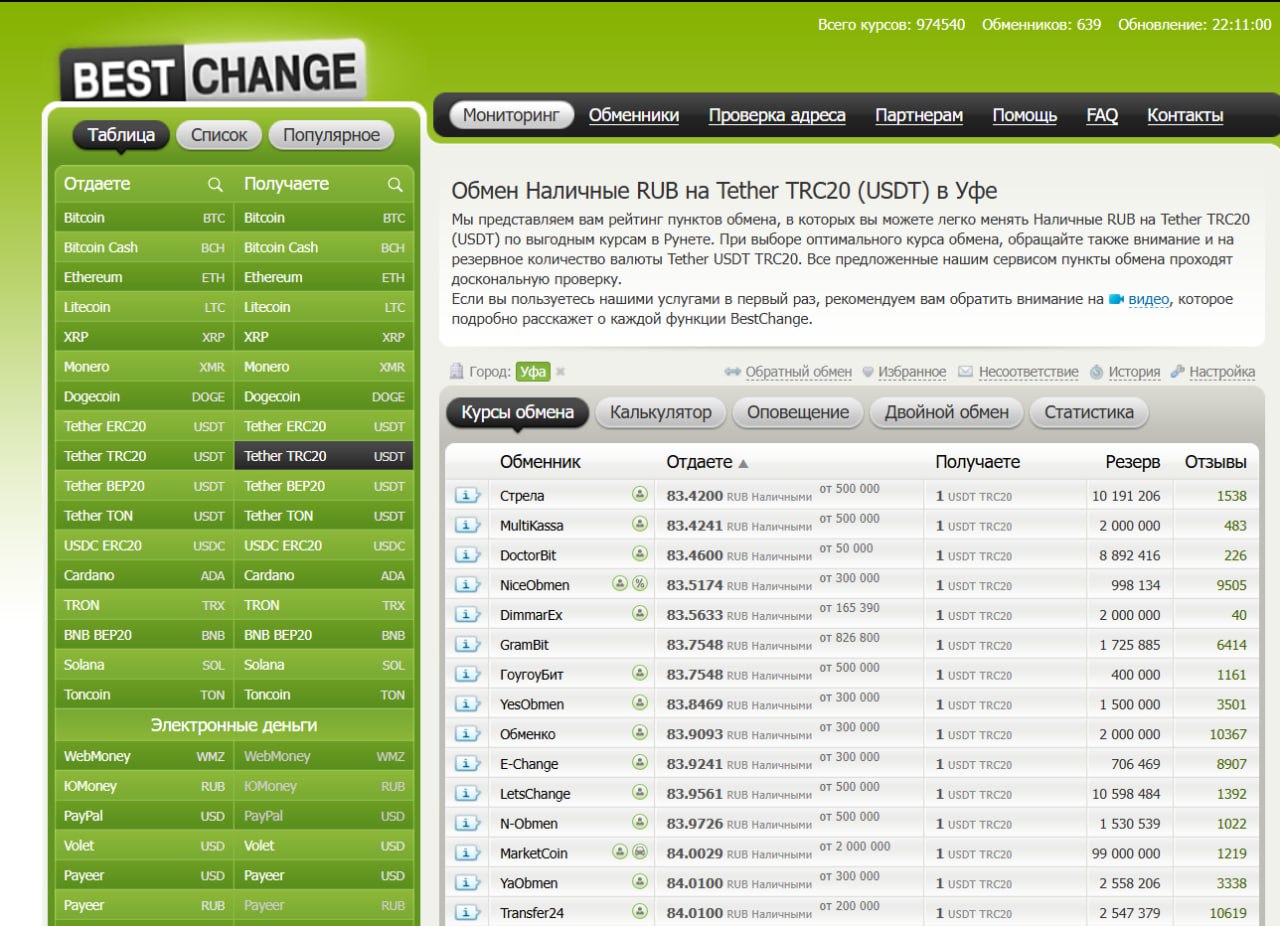Click the verification badge next to DoctorBit
Image resolution: width=1280 pixels, height=926 pixels.
(x=640, y=555)
